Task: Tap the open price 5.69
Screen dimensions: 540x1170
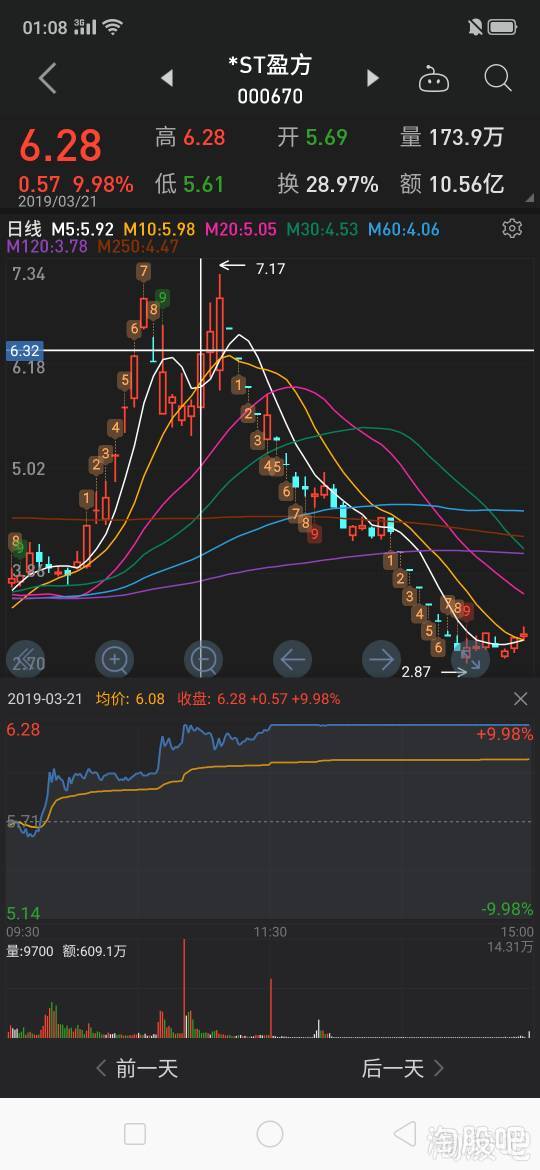Action: [327, 137]
